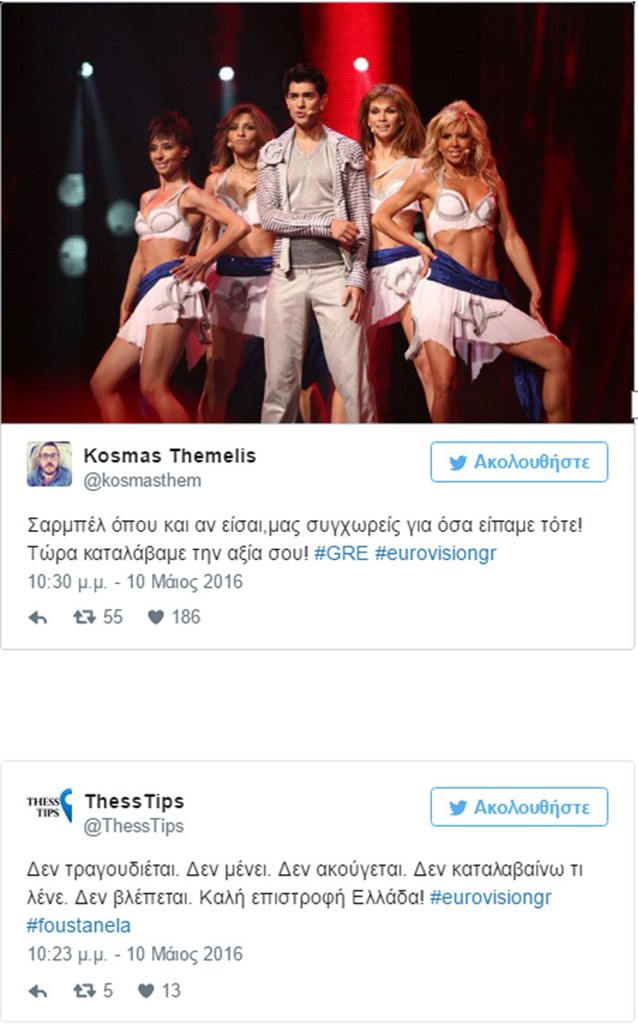Follow ThessTips with Ακολουθήστε button
Image resolution: width=638 pixels, height=1024 pixels.
pos(519,807)
